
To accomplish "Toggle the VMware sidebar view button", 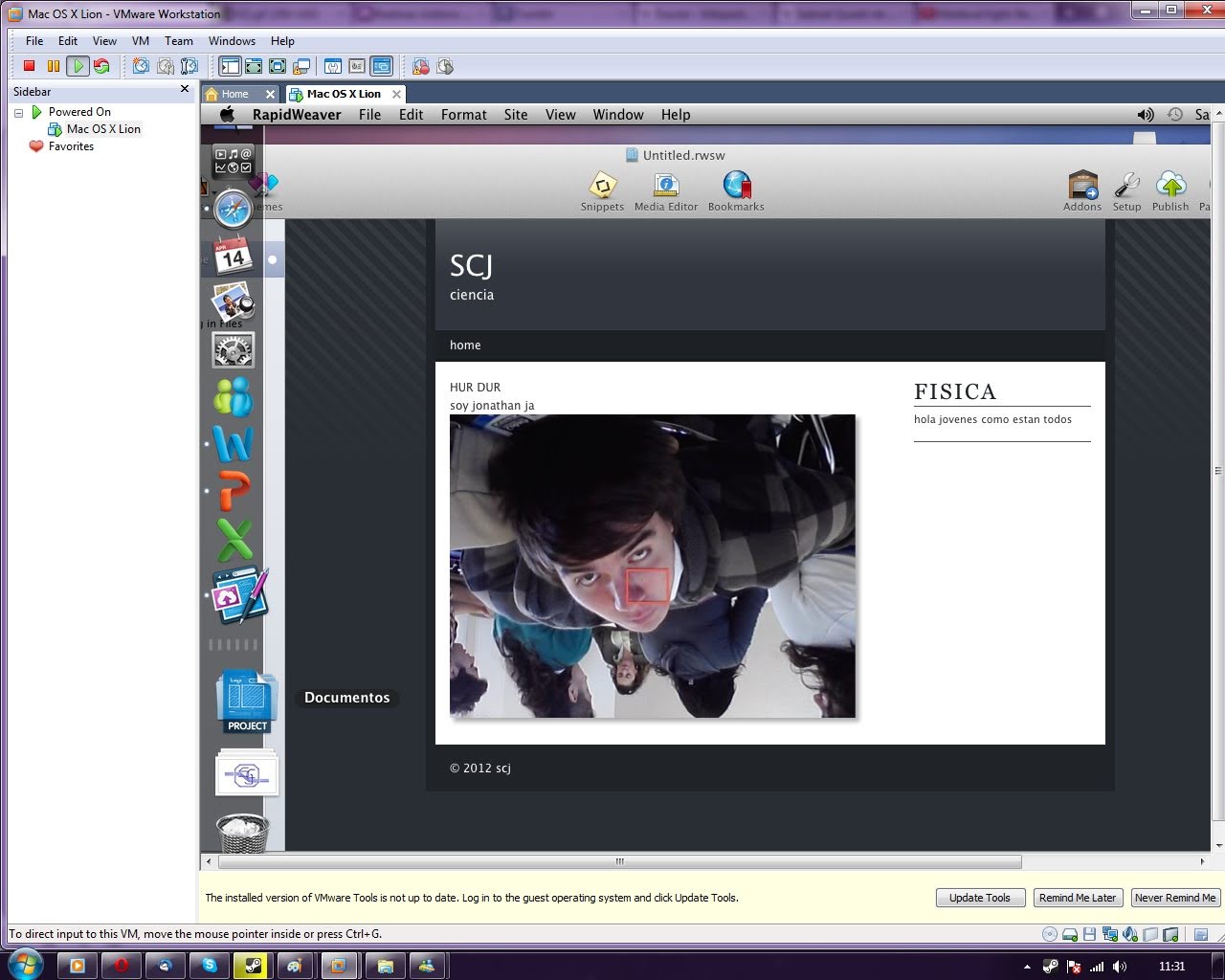I will (230, 66).
